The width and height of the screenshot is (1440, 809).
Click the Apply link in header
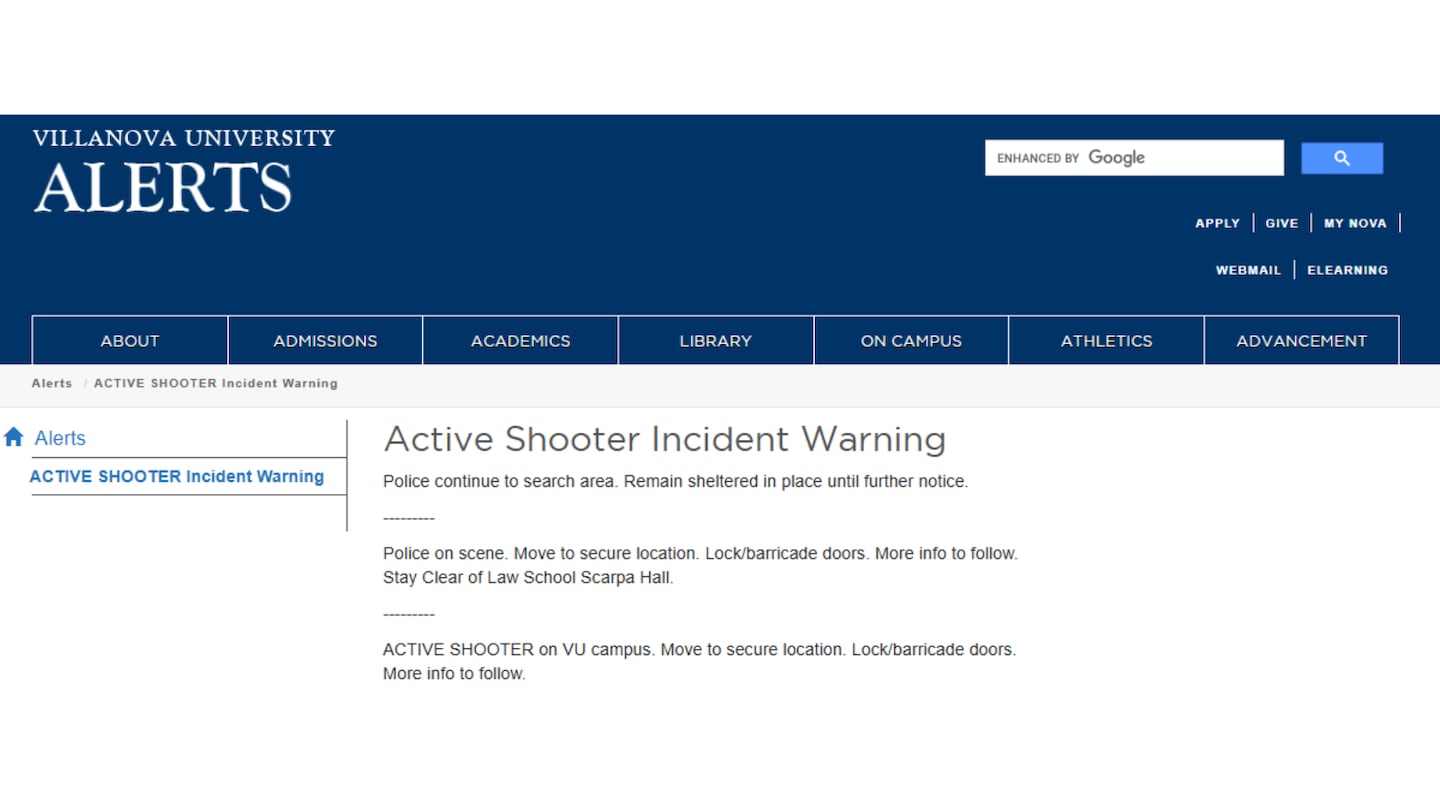[x=1217, y=223]
